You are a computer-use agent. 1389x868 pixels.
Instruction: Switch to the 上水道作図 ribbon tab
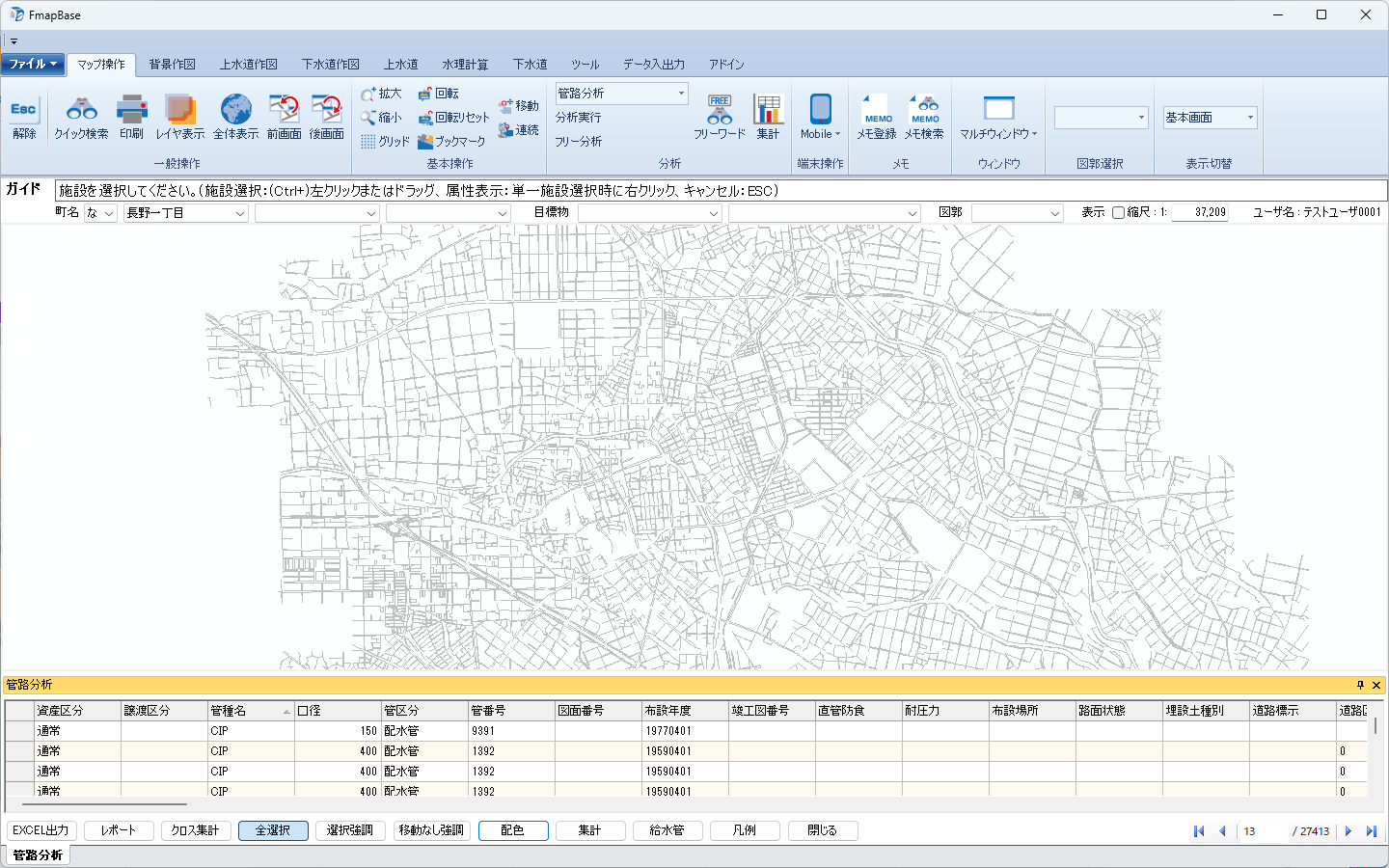(248, 65)
